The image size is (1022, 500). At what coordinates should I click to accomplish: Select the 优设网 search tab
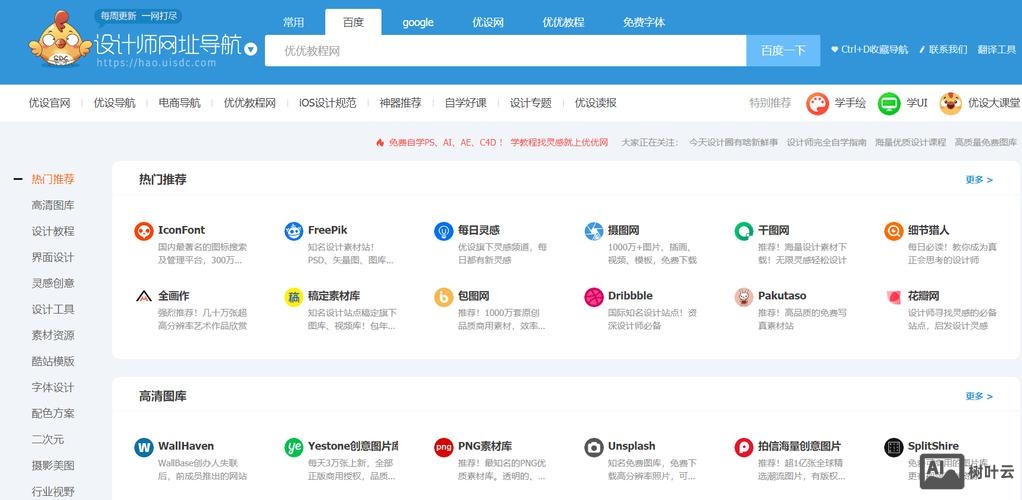pyautogui.click(x=488, y=22)
